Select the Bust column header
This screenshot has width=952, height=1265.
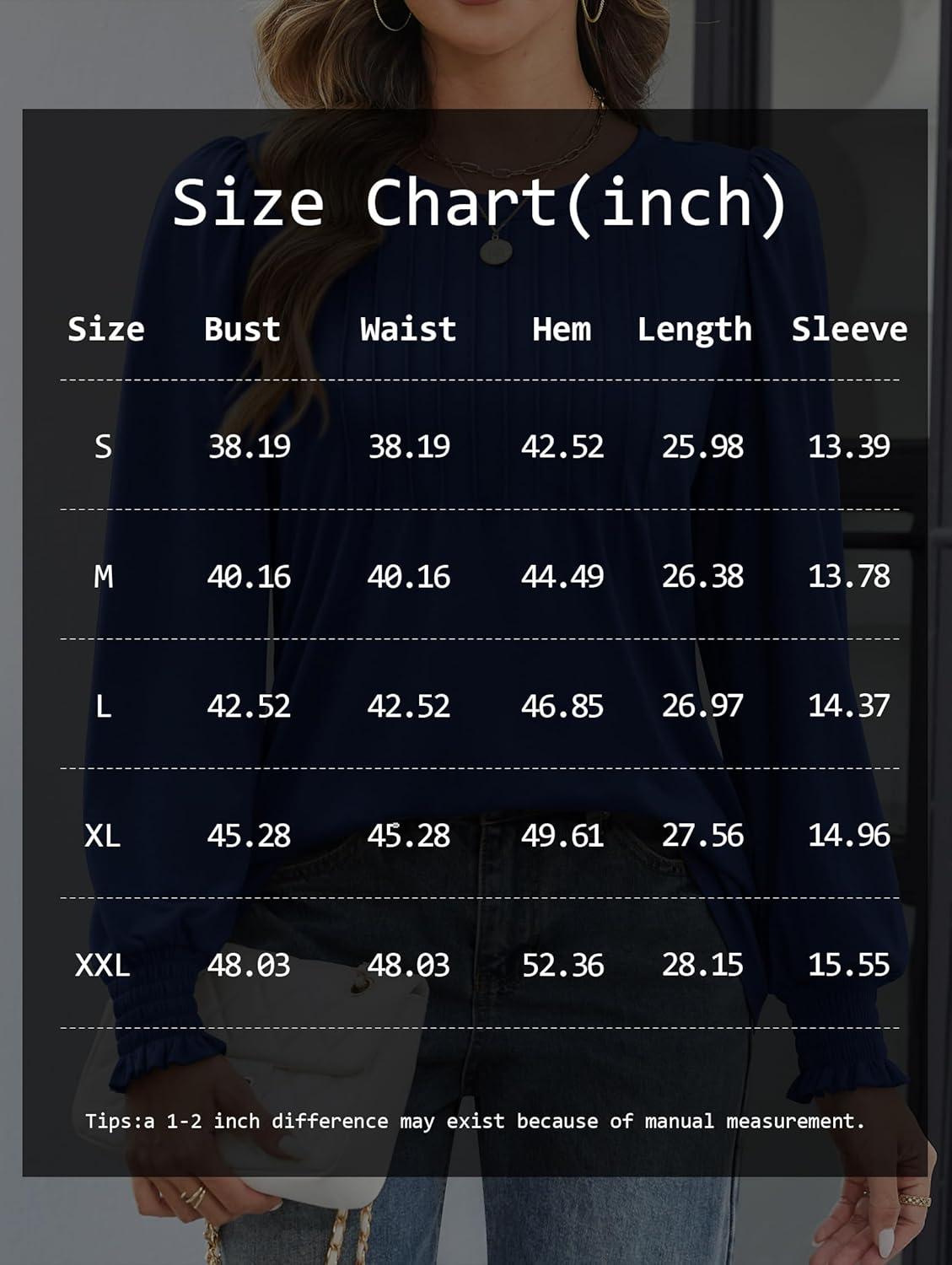[242, 329]
